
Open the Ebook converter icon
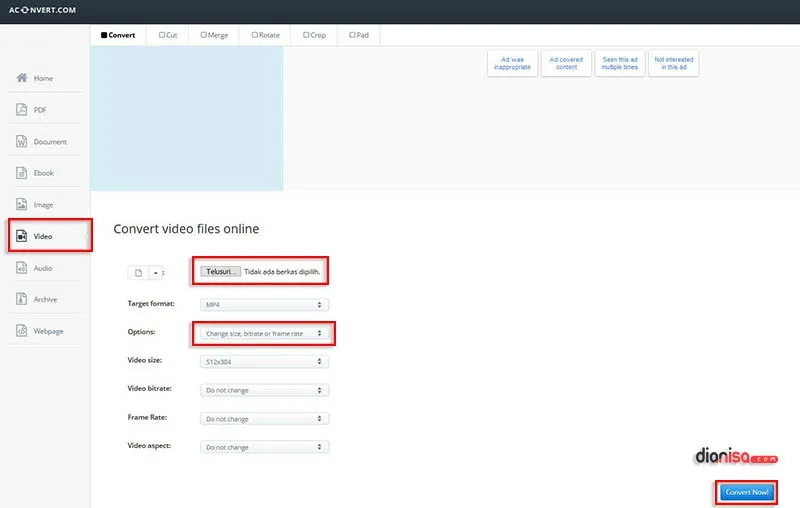21,173
